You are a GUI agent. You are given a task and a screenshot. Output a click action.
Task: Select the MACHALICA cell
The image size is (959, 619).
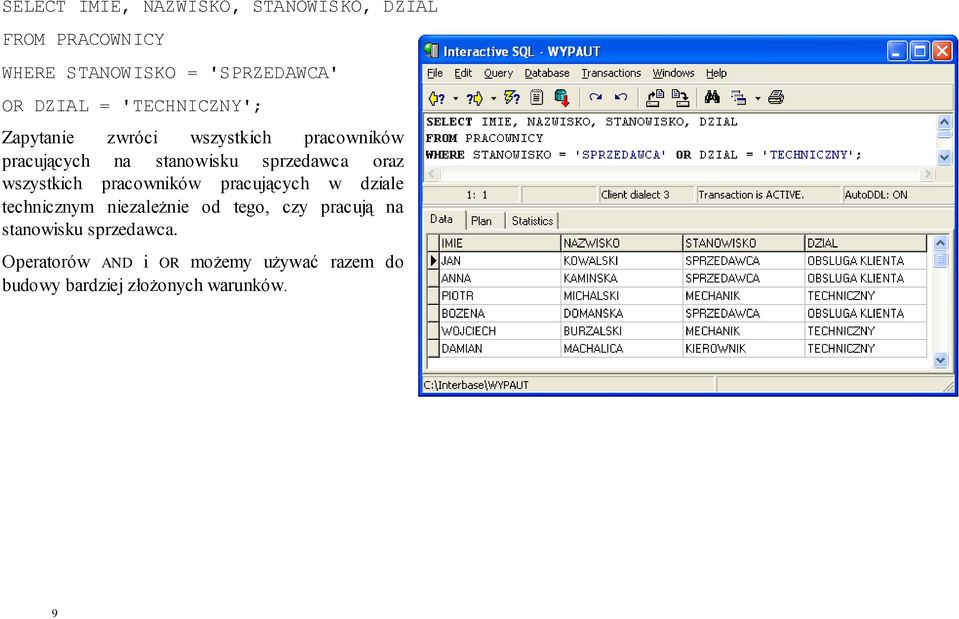point(621,349)
